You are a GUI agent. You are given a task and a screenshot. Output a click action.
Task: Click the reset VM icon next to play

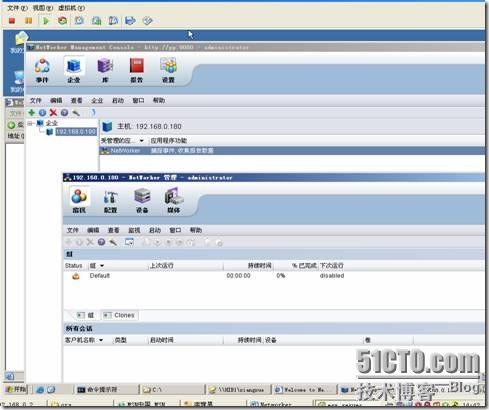click(x=62, y=21)
